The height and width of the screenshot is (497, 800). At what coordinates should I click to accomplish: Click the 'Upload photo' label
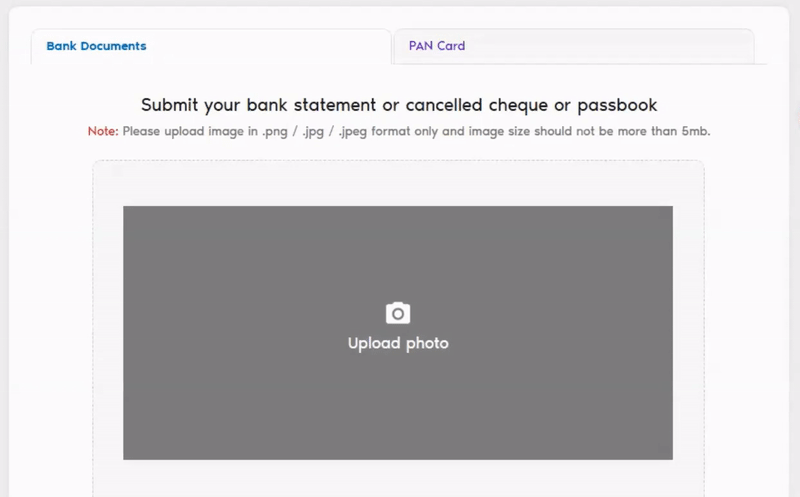[398, 343]
